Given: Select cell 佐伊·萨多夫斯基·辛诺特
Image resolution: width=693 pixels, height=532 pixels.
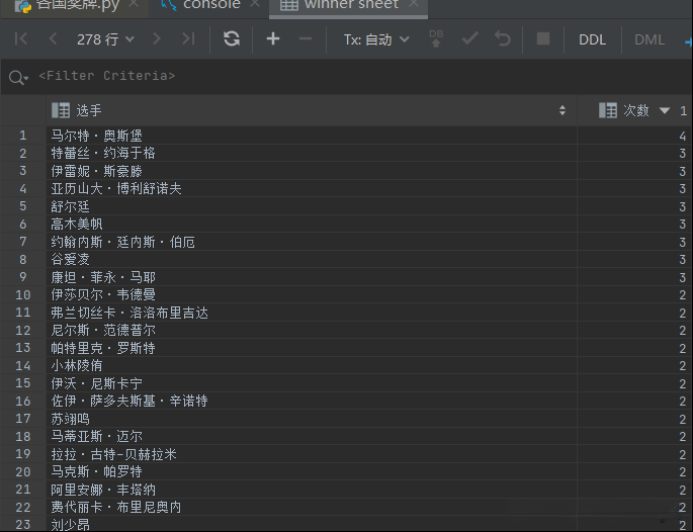Looking at the screenshot, I should click(x=312, y=401).
